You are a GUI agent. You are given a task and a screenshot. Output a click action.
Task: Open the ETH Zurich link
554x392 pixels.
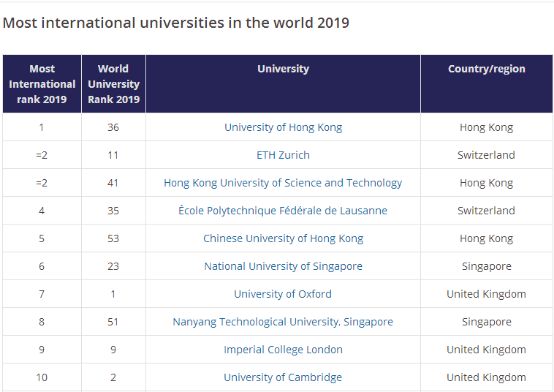click(283, 155)
